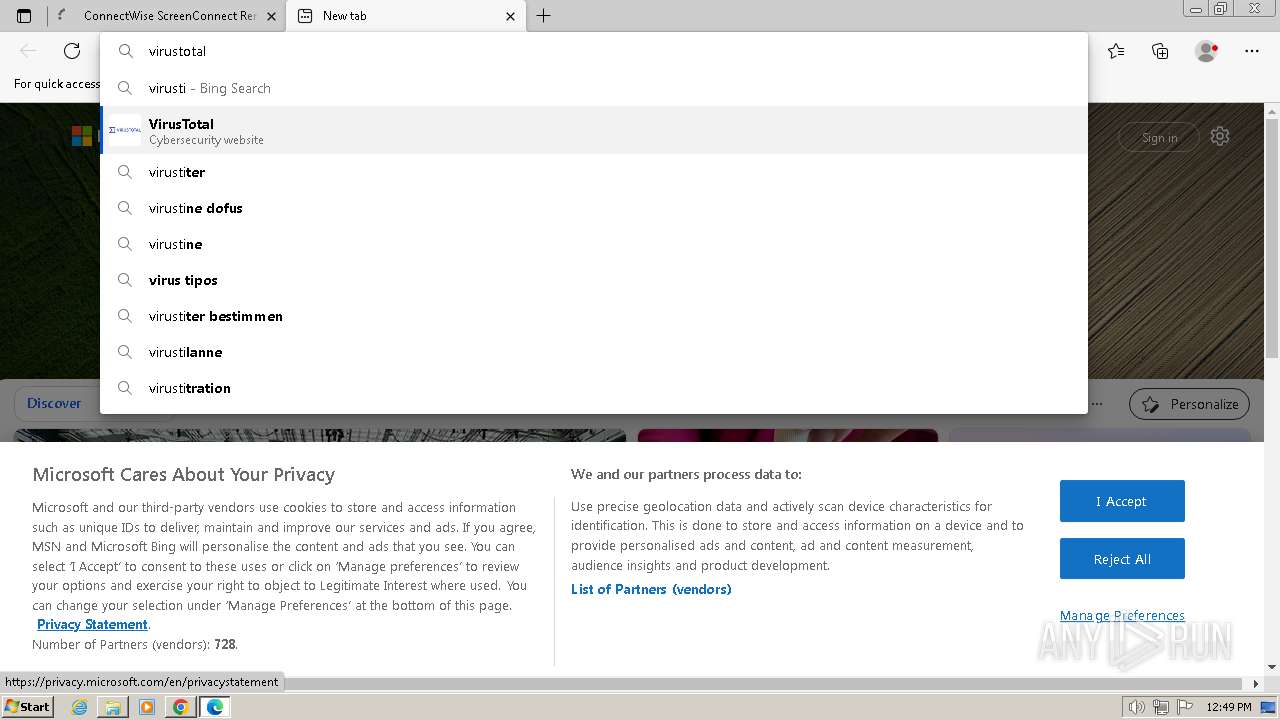Launch Internet Explorer from taskbar

coord(80,707)
